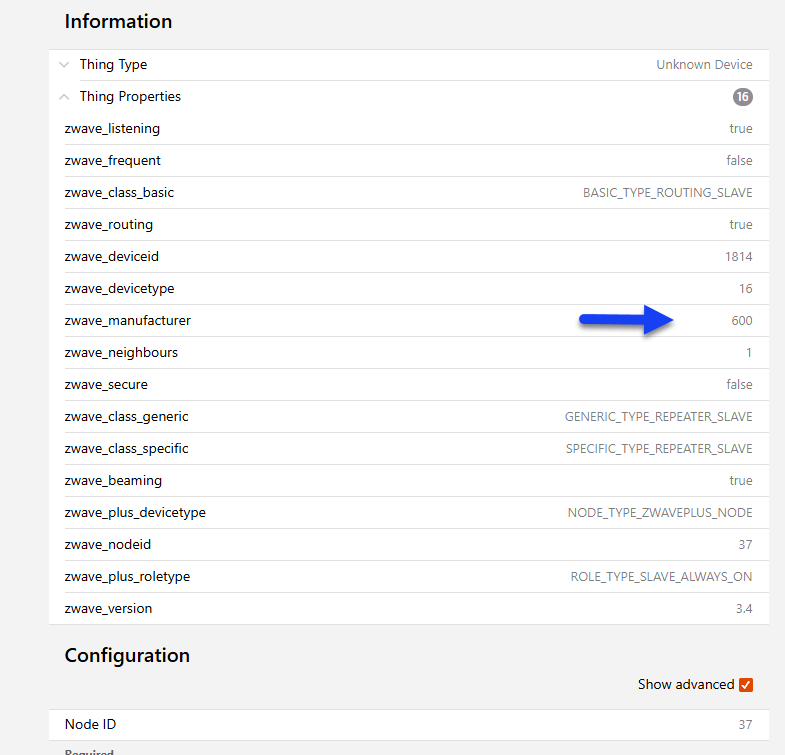The image size is (785, 755).
Task: Click the Node ID value field
Action: pos(745,724)
